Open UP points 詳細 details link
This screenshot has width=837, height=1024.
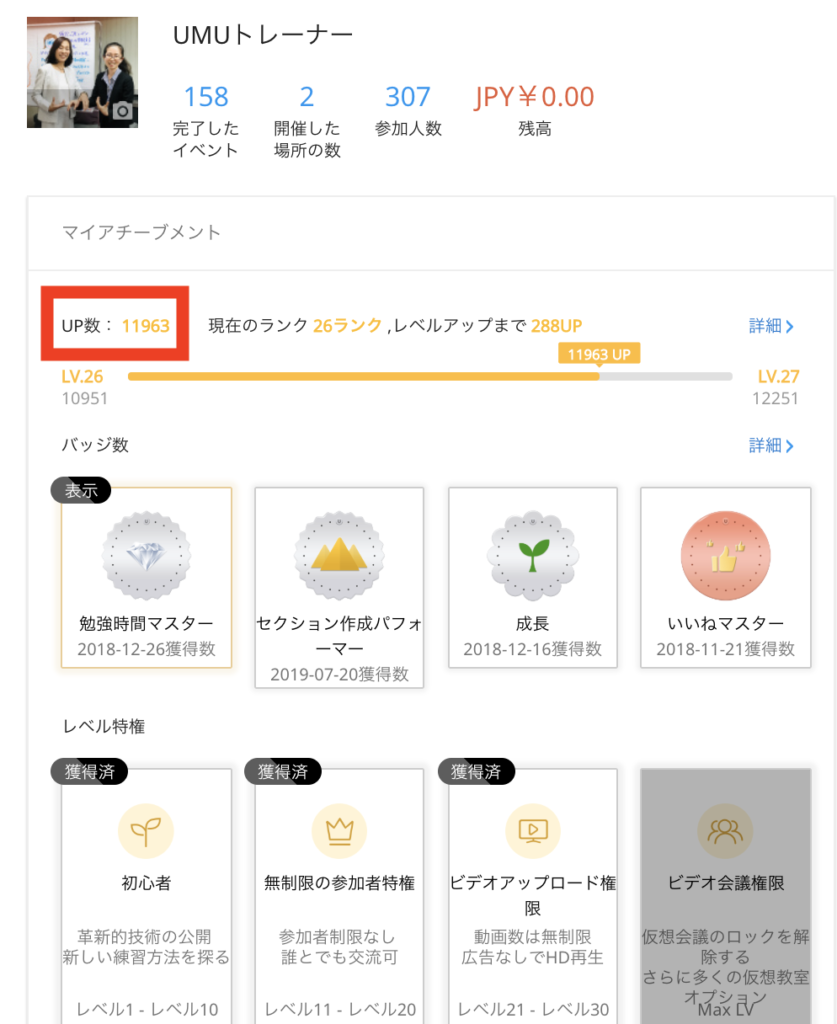(771, 326)
